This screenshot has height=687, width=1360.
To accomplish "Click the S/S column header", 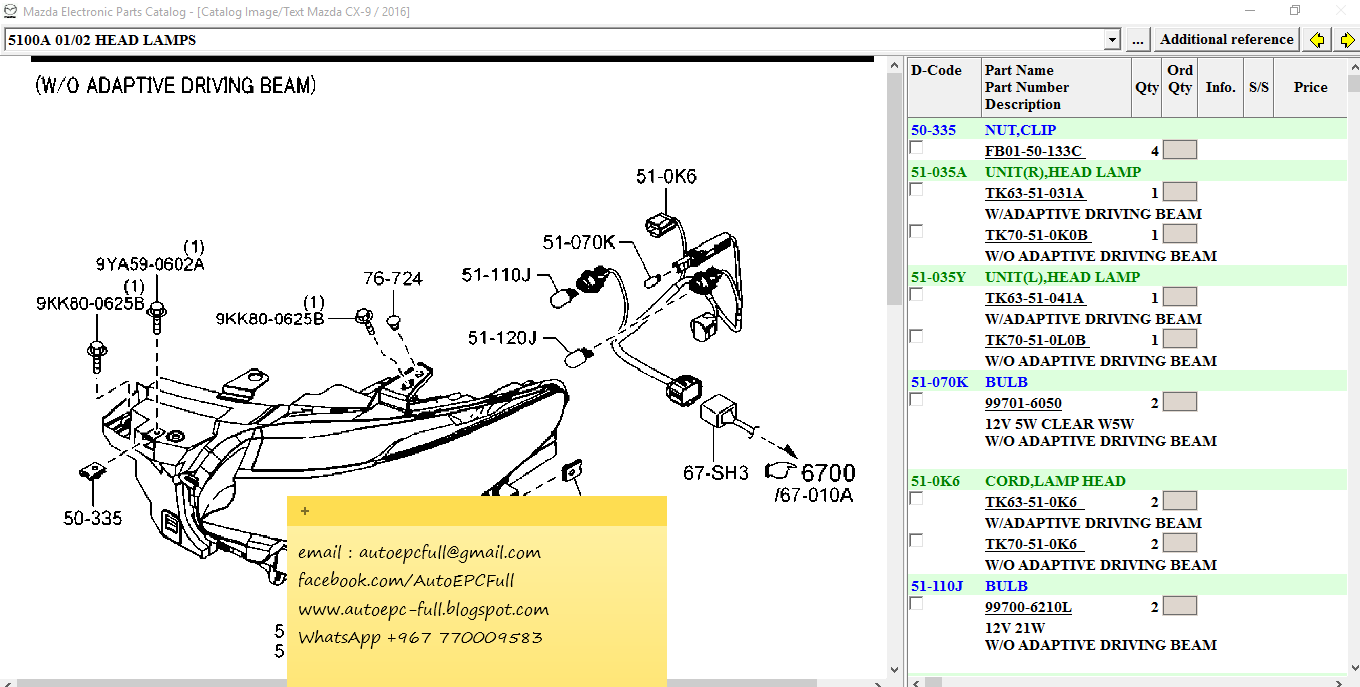I will (x=1258, y=87).
